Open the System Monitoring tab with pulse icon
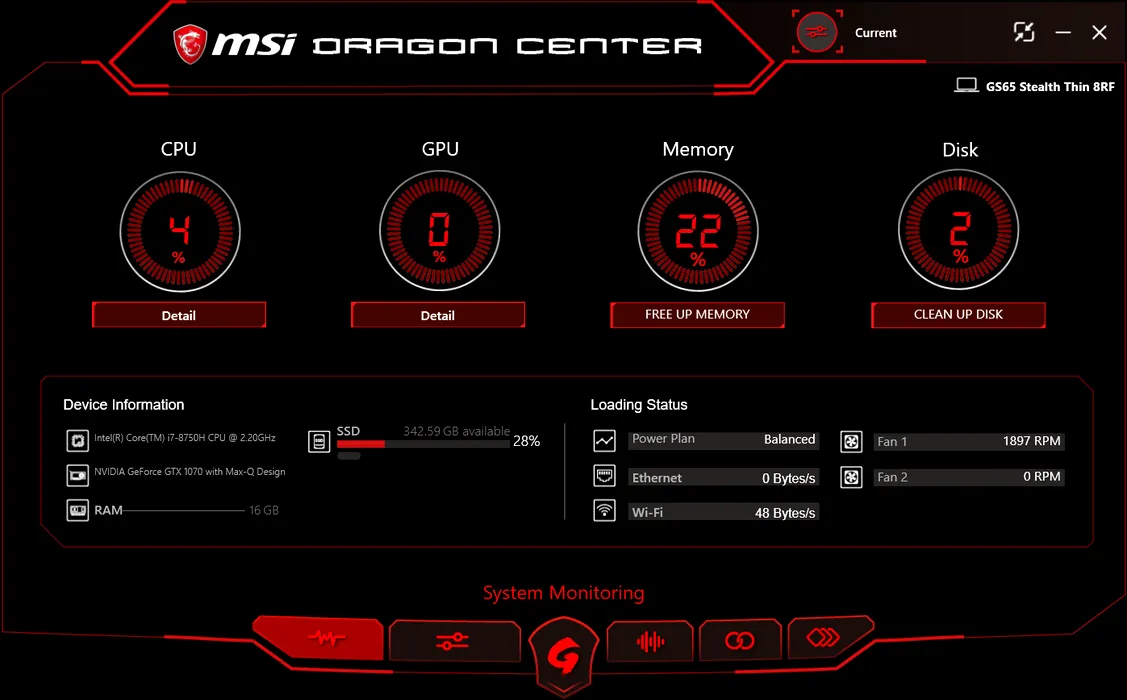Image resolution: width=1127 pixels, height=700 pixels. pyautogui.click(x=318, y=639)
